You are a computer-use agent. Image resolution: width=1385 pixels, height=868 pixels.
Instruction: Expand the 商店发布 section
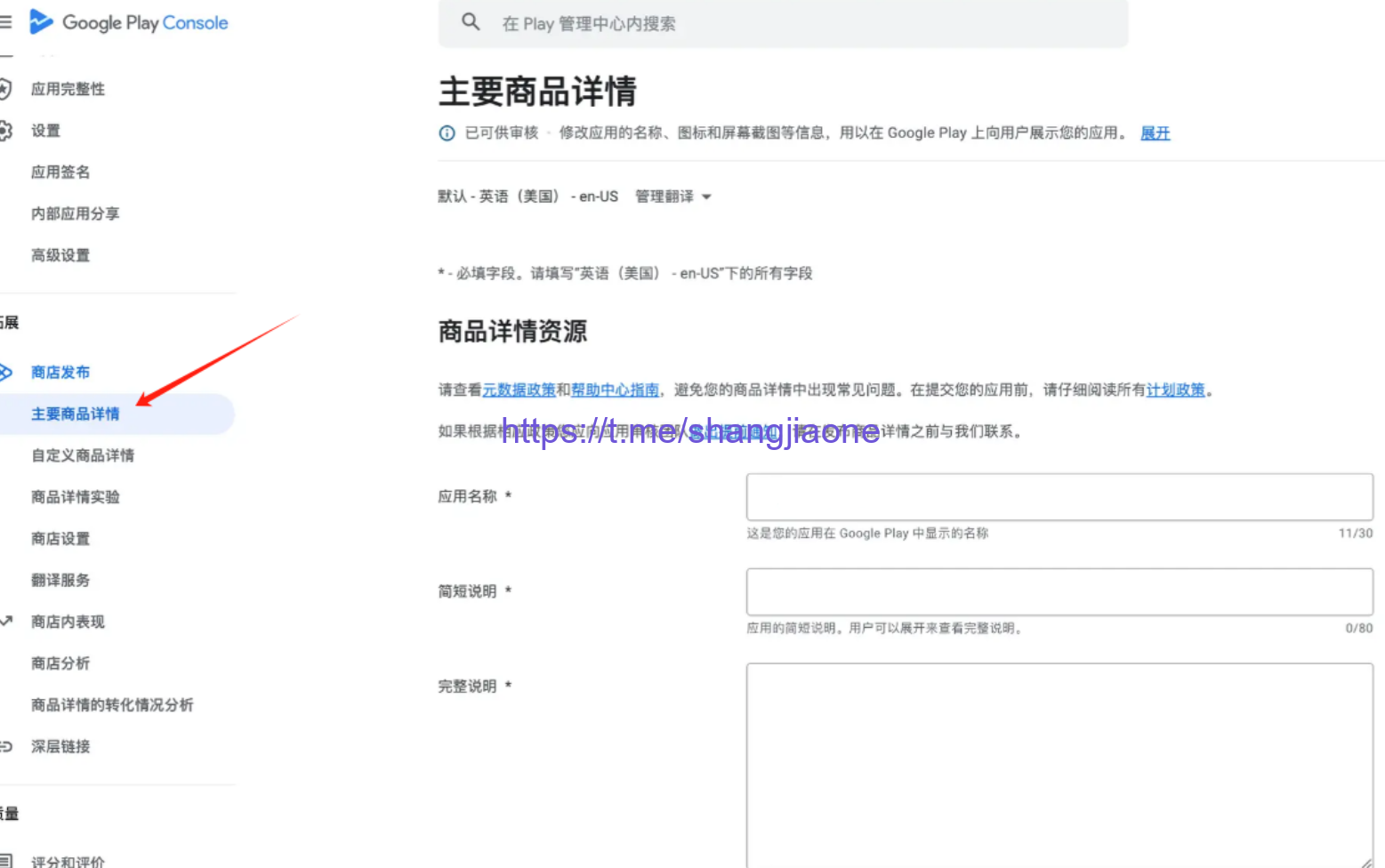60,372
